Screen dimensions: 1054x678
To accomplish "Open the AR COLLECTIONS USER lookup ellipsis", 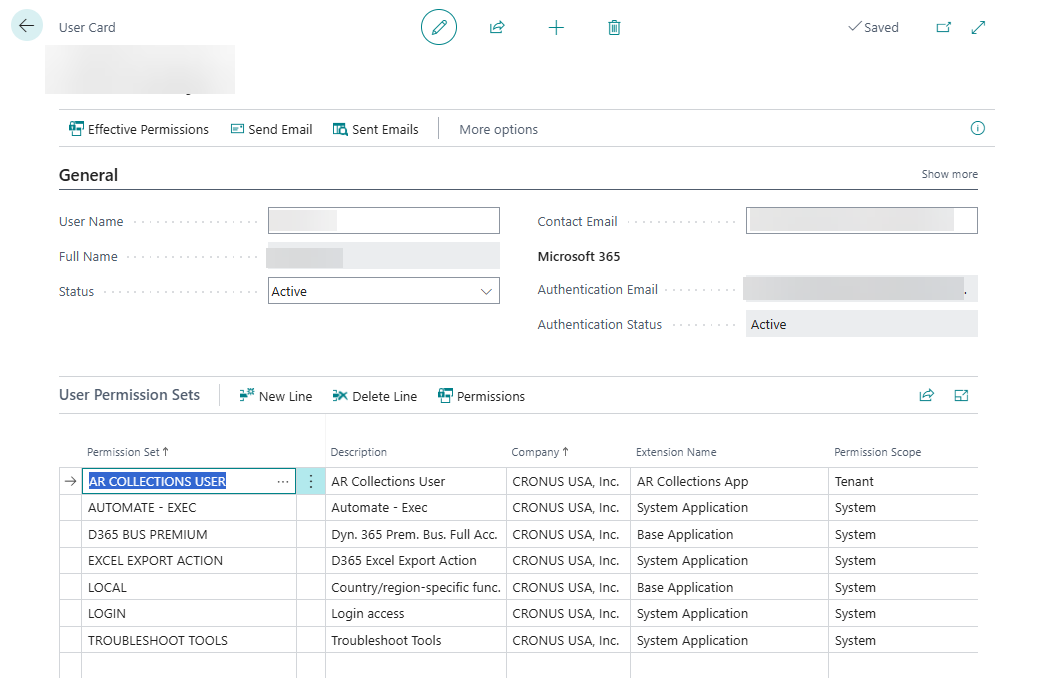I will [x=283, y=481].
